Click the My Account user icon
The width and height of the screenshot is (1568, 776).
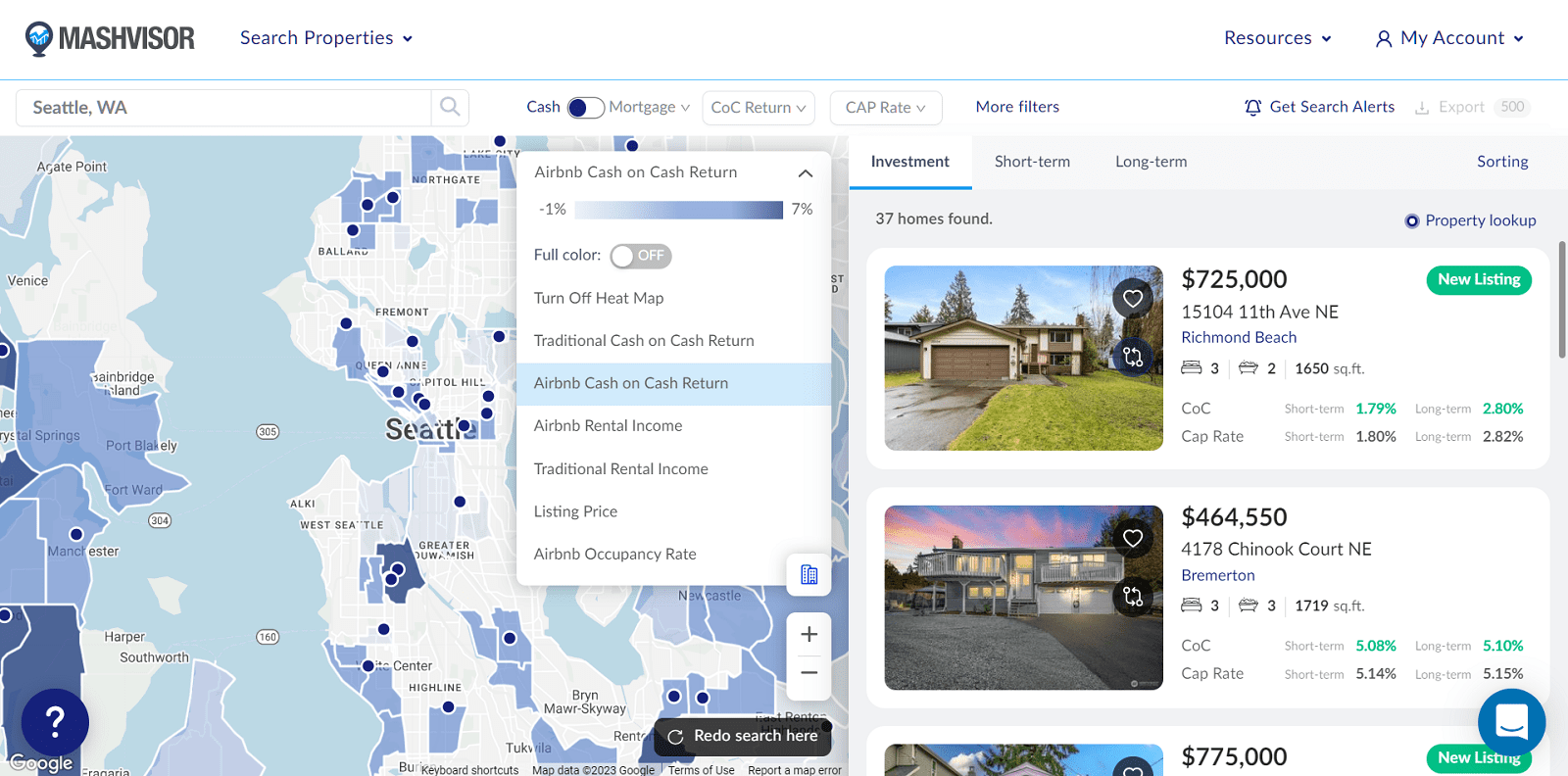point(1384,39)
